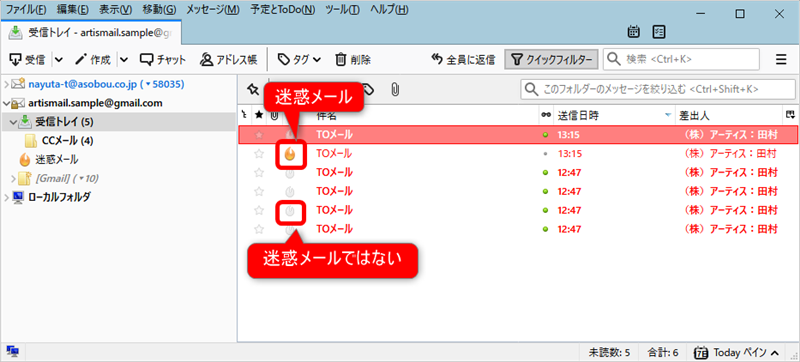Image resolution: width=800 pixels, height=362 pixels.
Task: Sort by 送信日時 column header
Action: 614,116
